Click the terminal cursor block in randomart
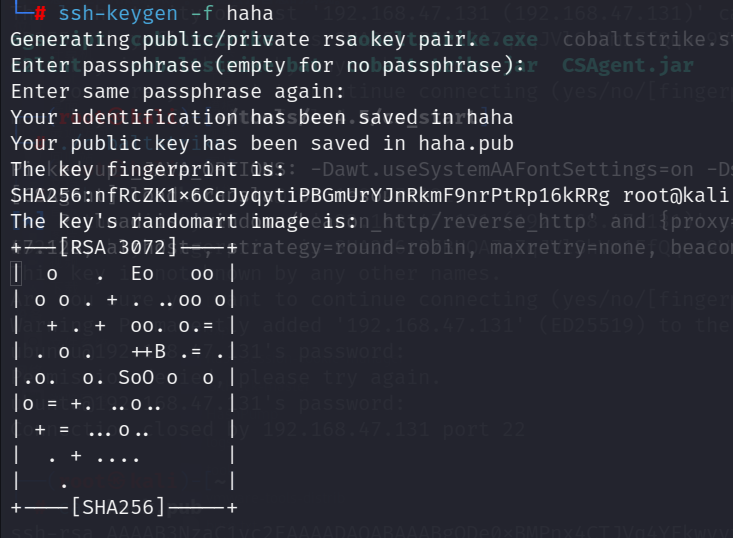This screenshot has height=538, width=733. pos(16,274)
